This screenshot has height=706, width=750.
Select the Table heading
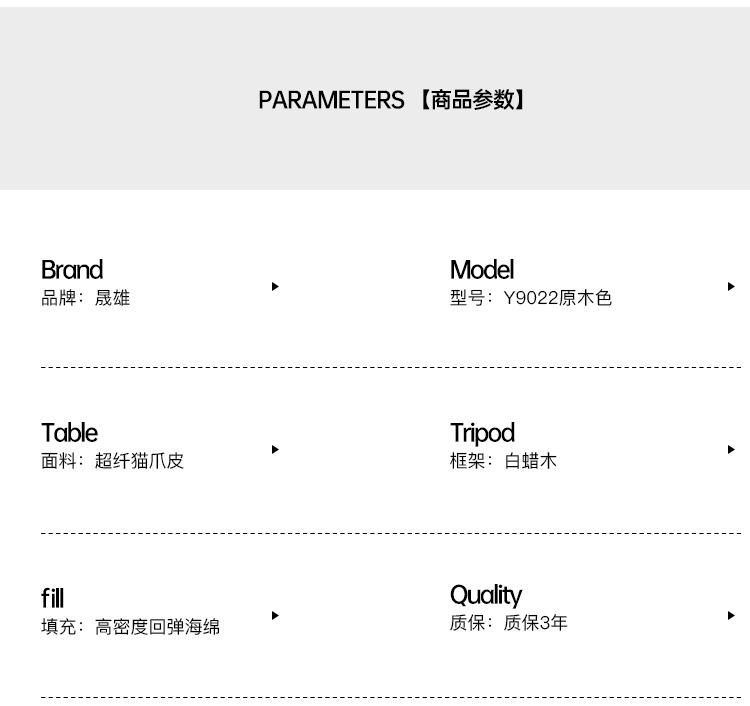(69, 433)
